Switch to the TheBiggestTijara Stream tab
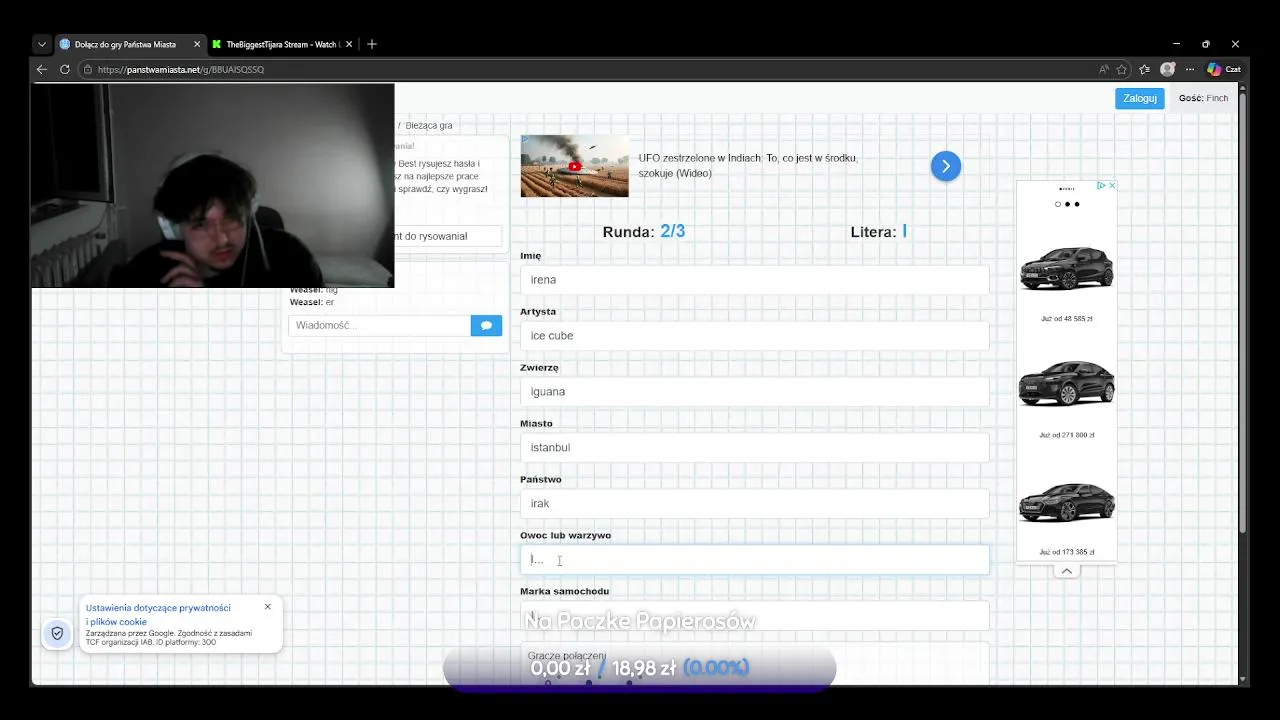1280x720 pixels. point(283,44)
